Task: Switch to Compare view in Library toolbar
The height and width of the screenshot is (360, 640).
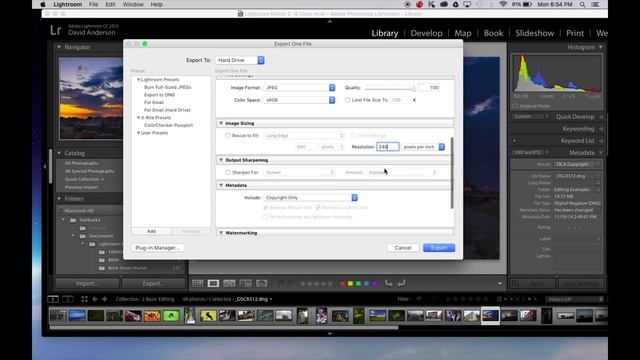Action: 229,283
